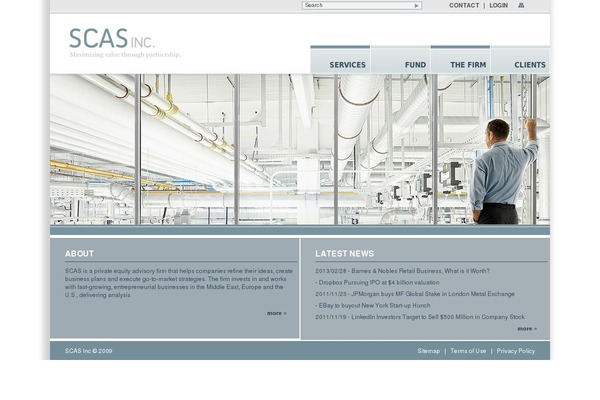Viewport: 600px width, 400px height.
Task: Open JPMorgan buys MF Global Stake news
Action: pyautogui.click(x=415, y=294)
